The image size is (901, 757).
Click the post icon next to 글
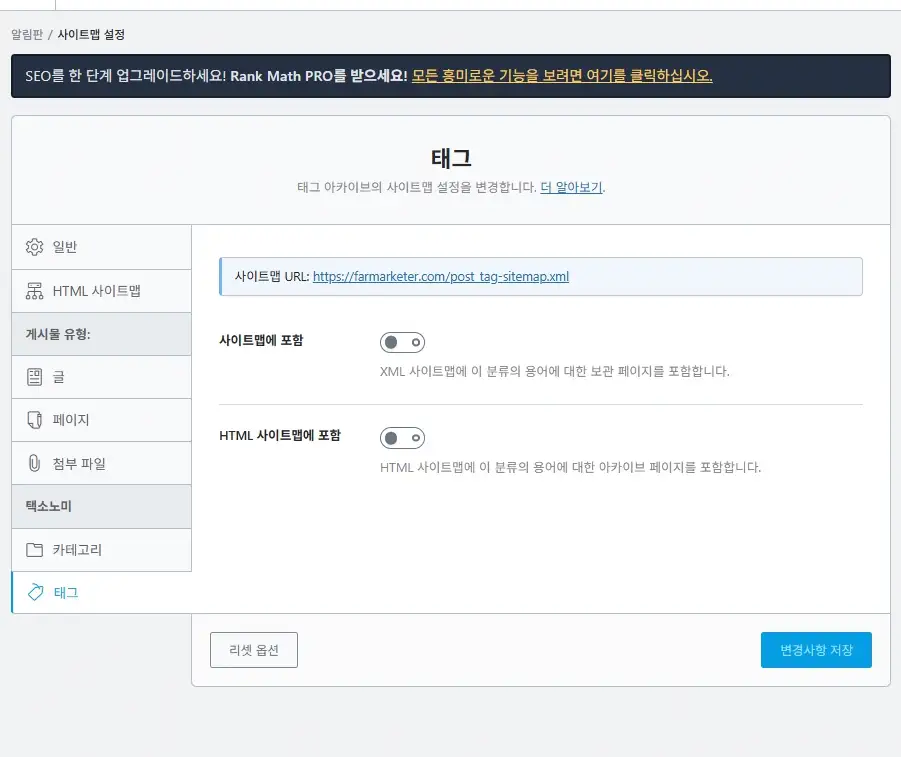(x=34, y=377)
